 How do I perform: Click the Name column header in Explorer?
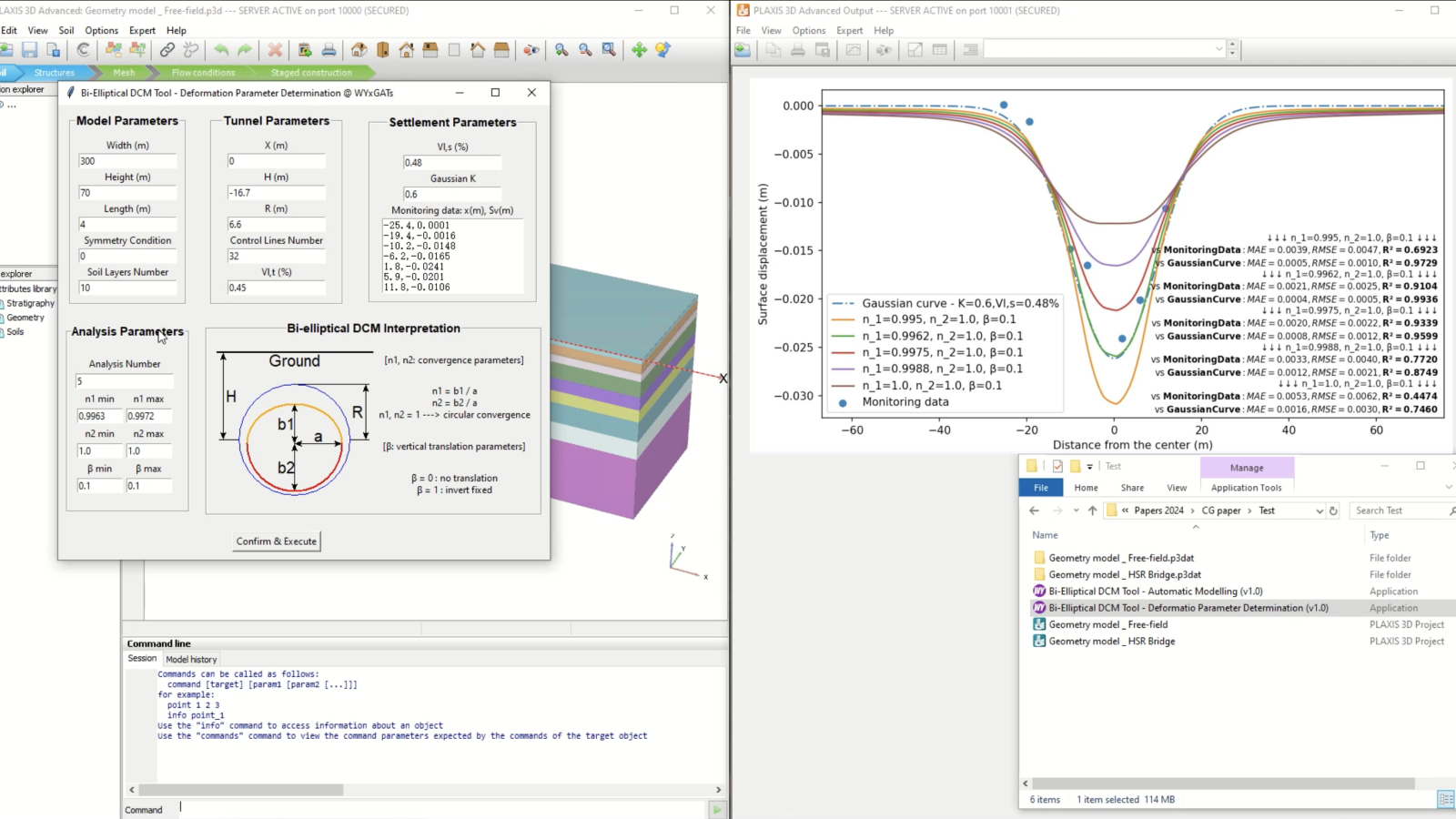pos(1045,535)
